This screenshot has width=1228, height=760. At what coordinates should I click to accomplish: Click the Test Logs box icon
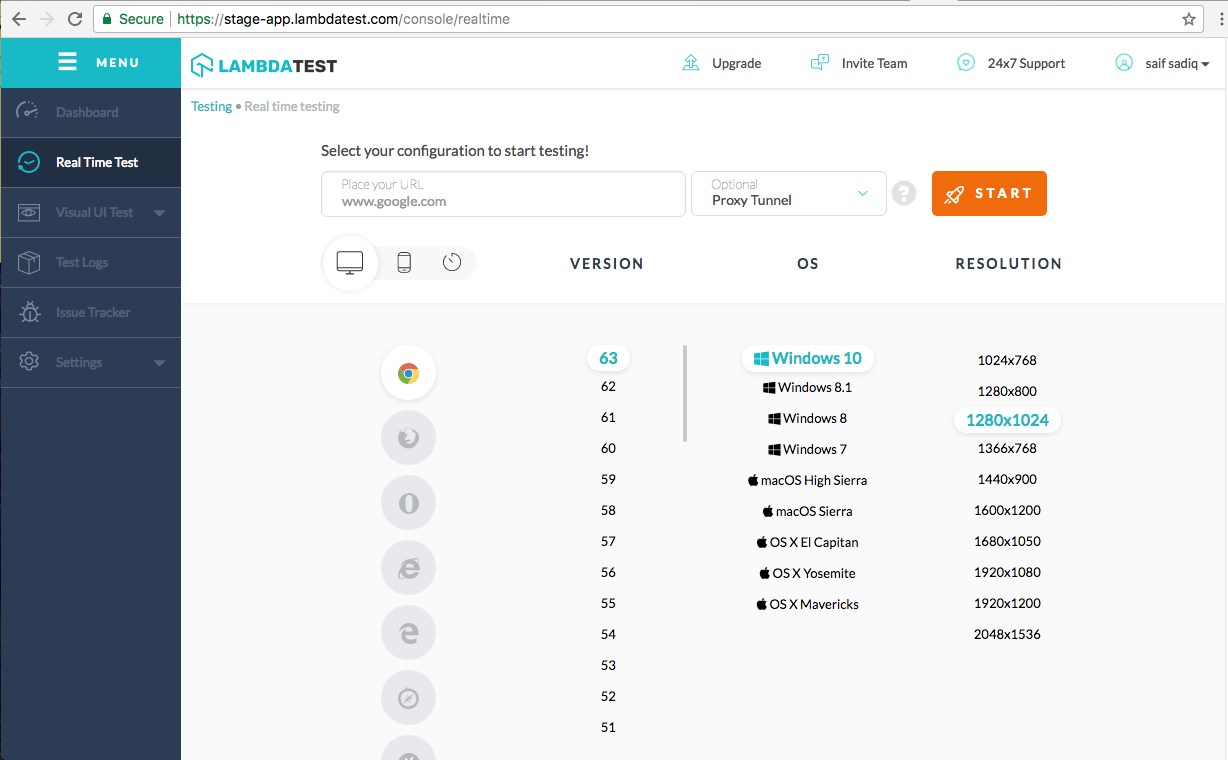pos(28,262)
